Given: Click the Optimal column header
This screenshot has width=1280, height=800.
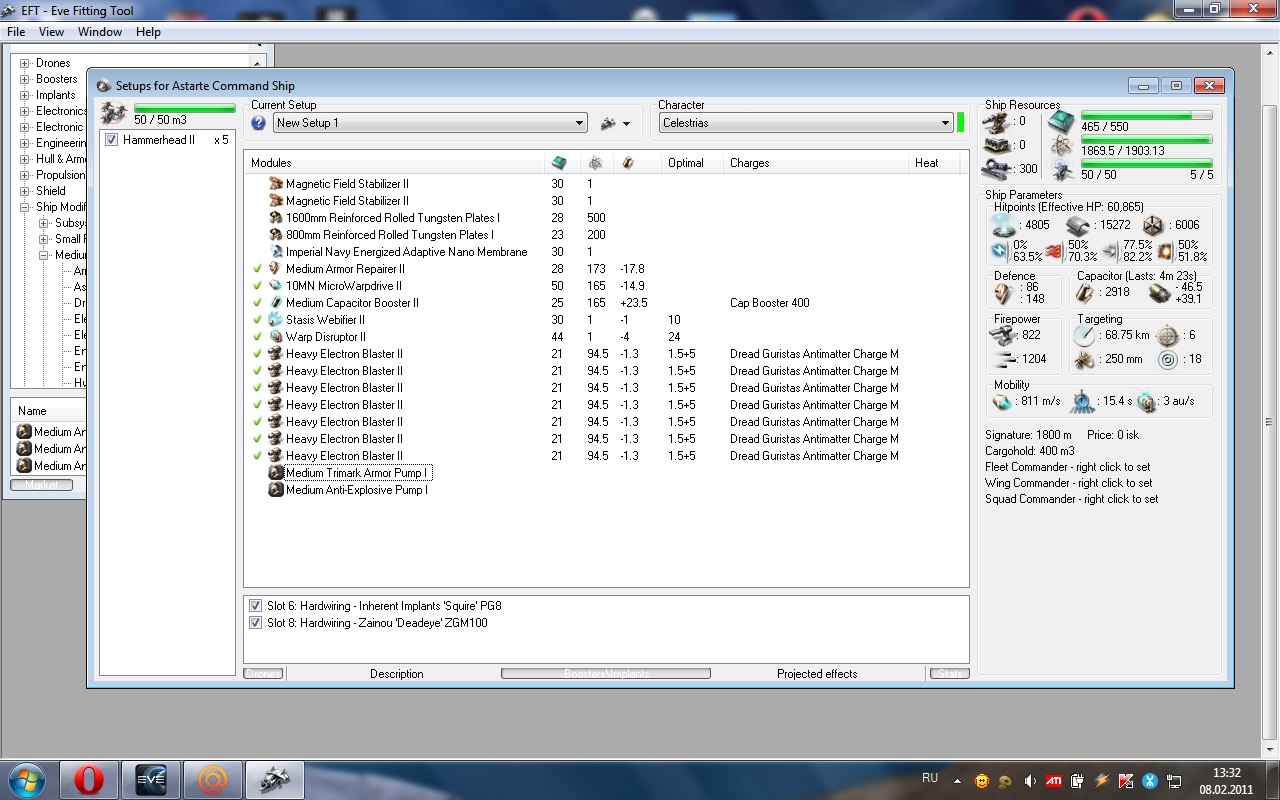Looking at the screenshot, I should tap(692, 163).
